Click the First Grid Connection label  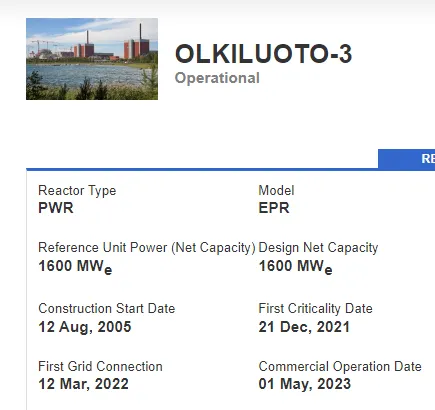(100, 366)
